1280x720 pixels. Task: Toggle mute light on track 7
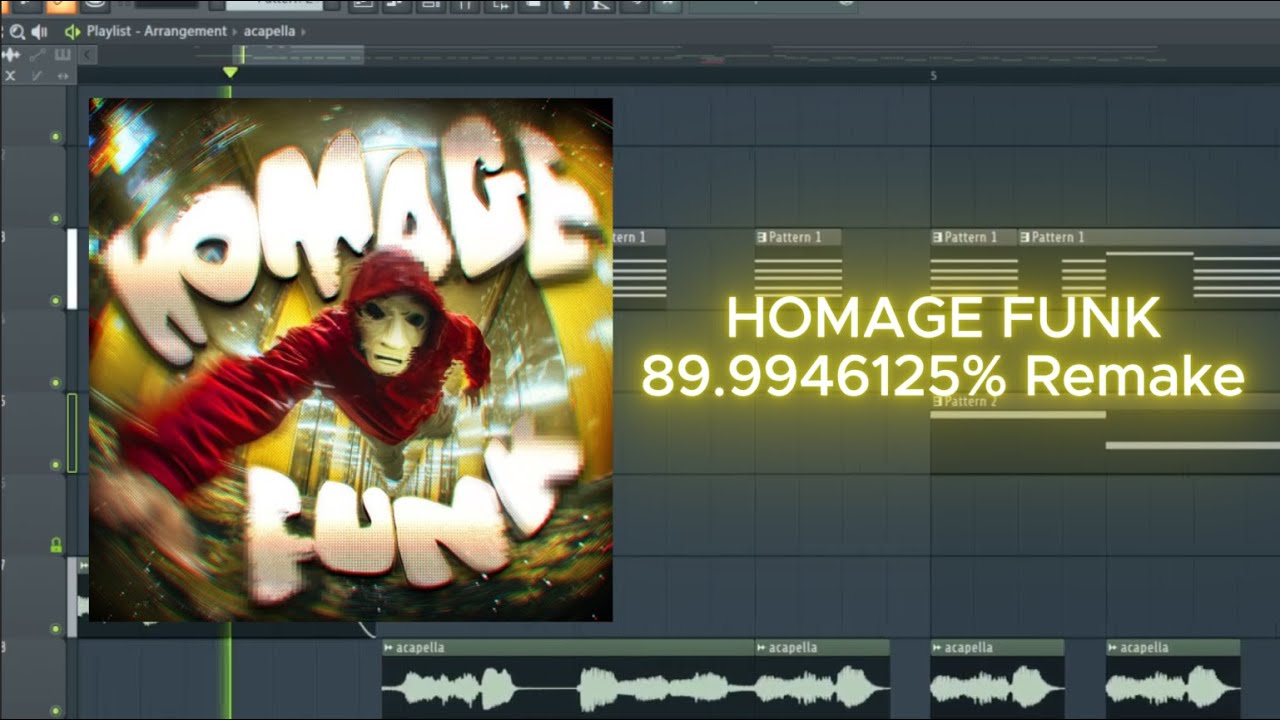(x=56, y=628)
